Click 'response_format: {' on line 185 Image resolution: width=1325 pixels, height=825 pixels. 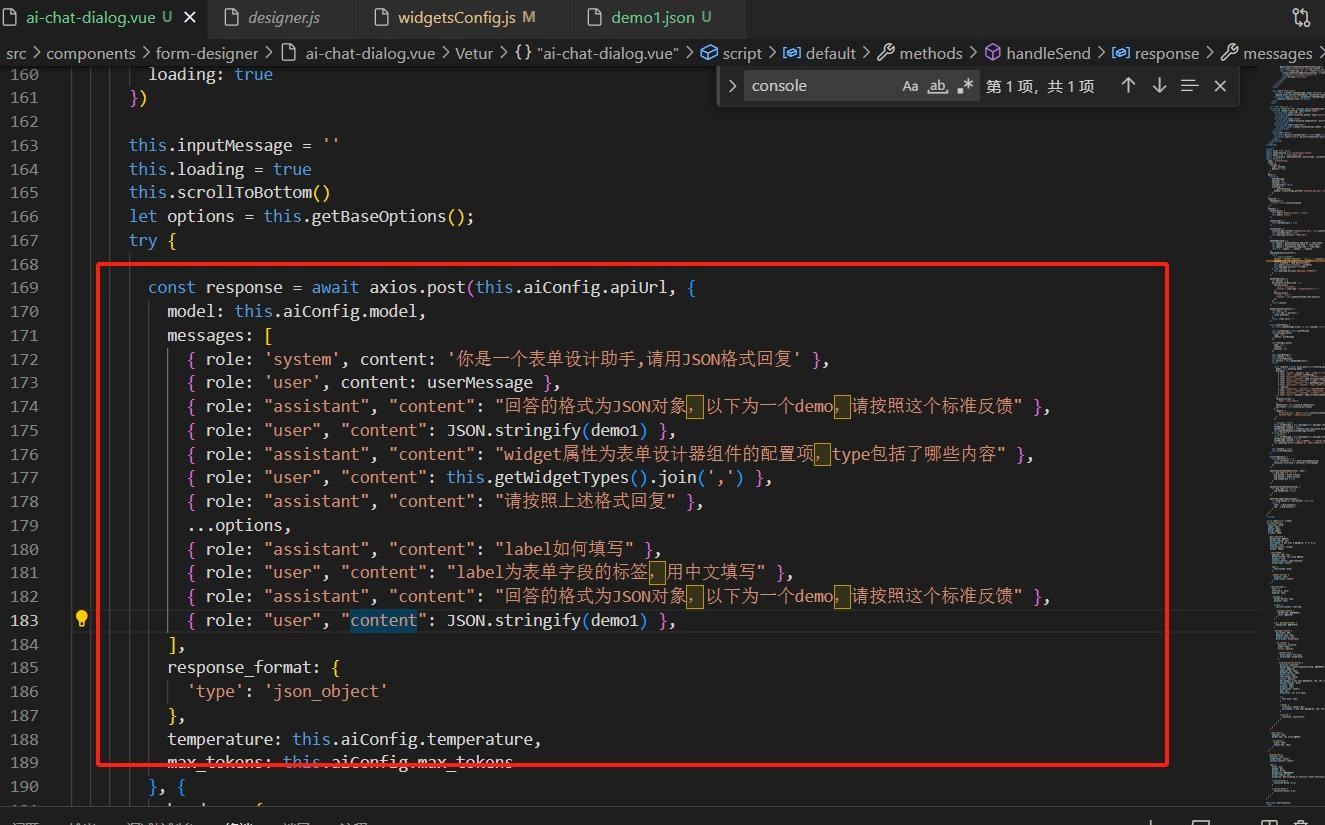(x=254, y=667)
